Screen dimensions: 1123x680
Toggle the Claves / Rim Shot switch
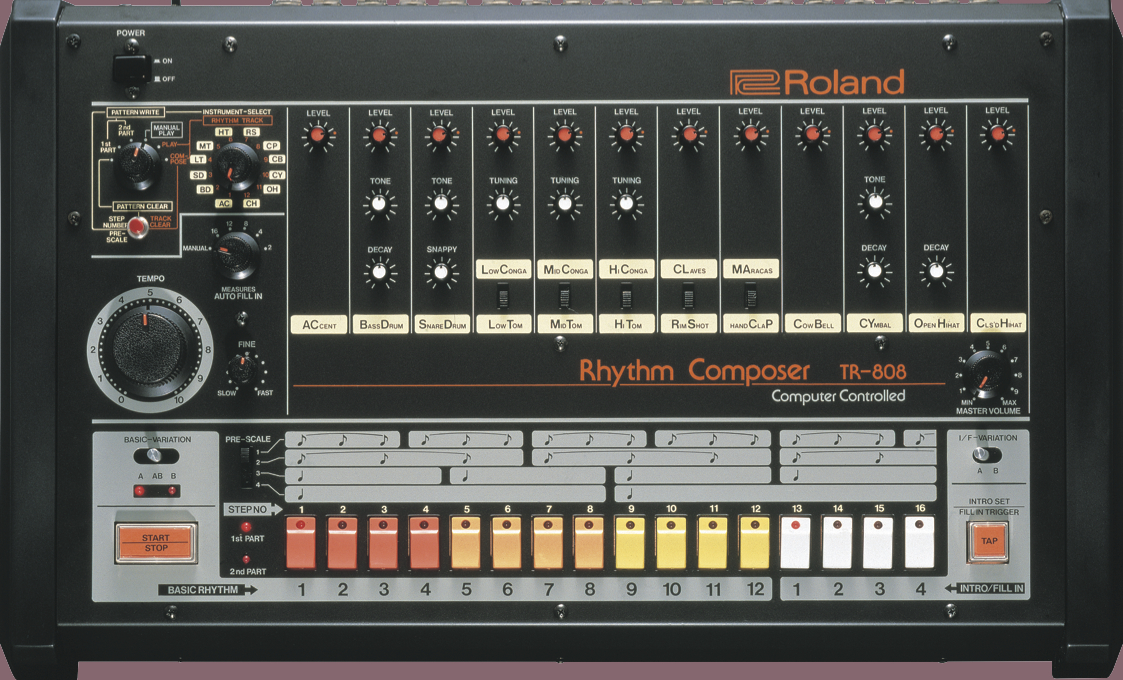tap(688, 296)
